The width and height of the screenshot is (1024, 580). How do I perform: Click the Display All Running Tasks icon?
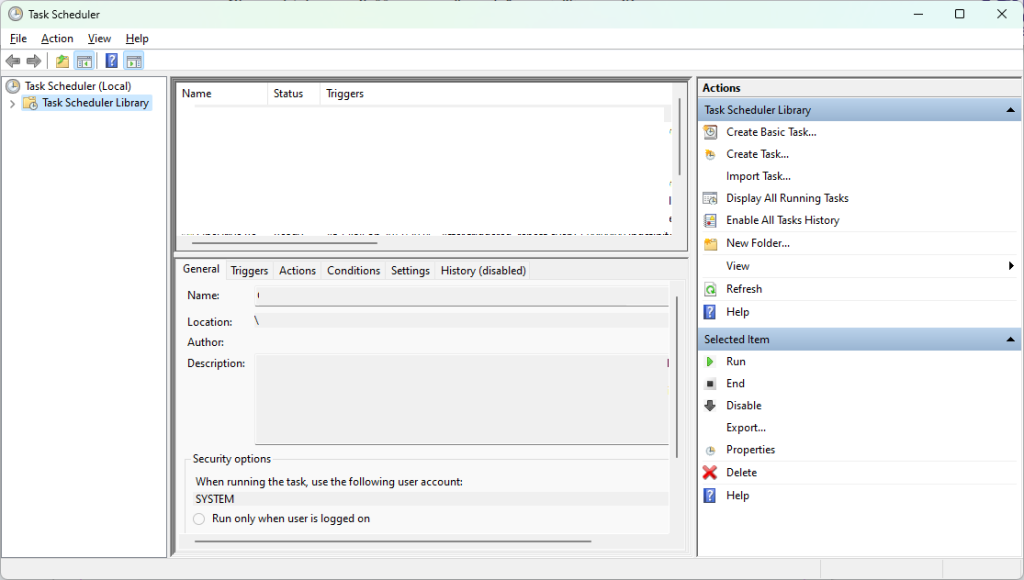coord(711,199)
